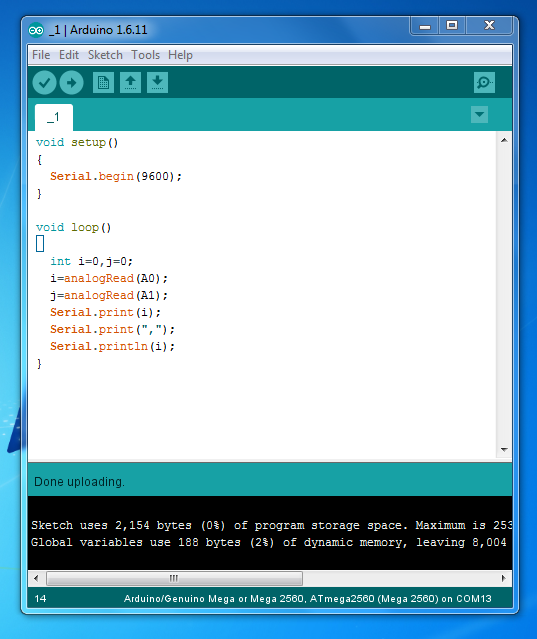Select the _1 sketch tab

pyautogui.click(x=54, y=118)
